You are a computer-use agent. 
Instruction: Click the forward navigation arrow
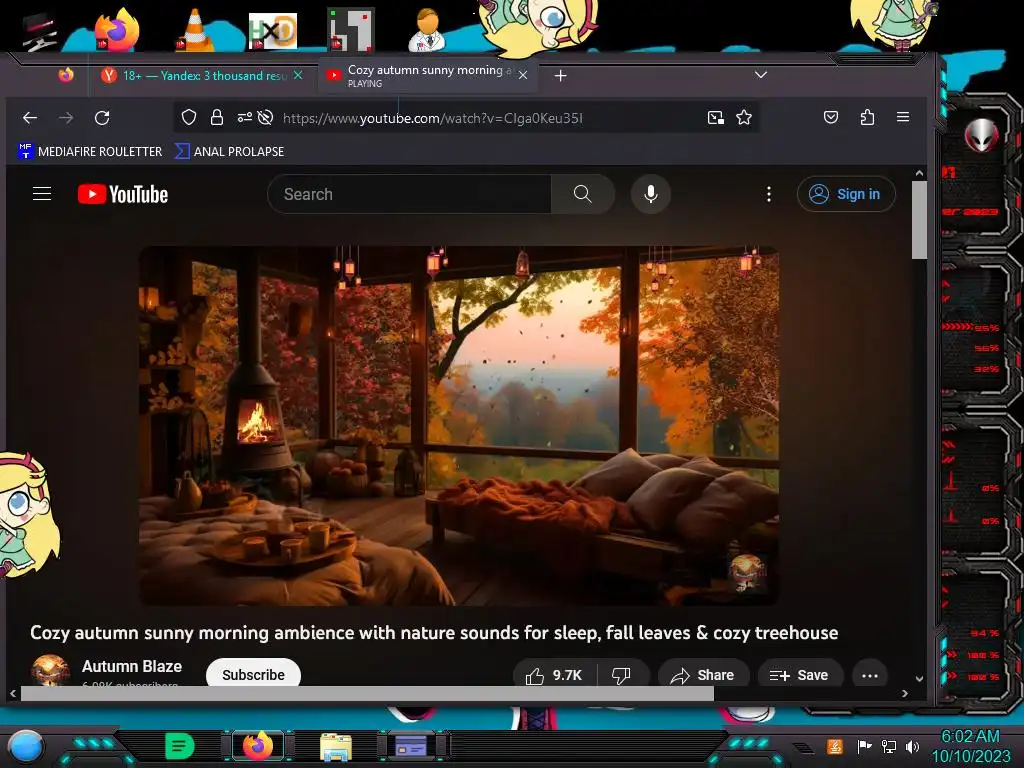66,118
